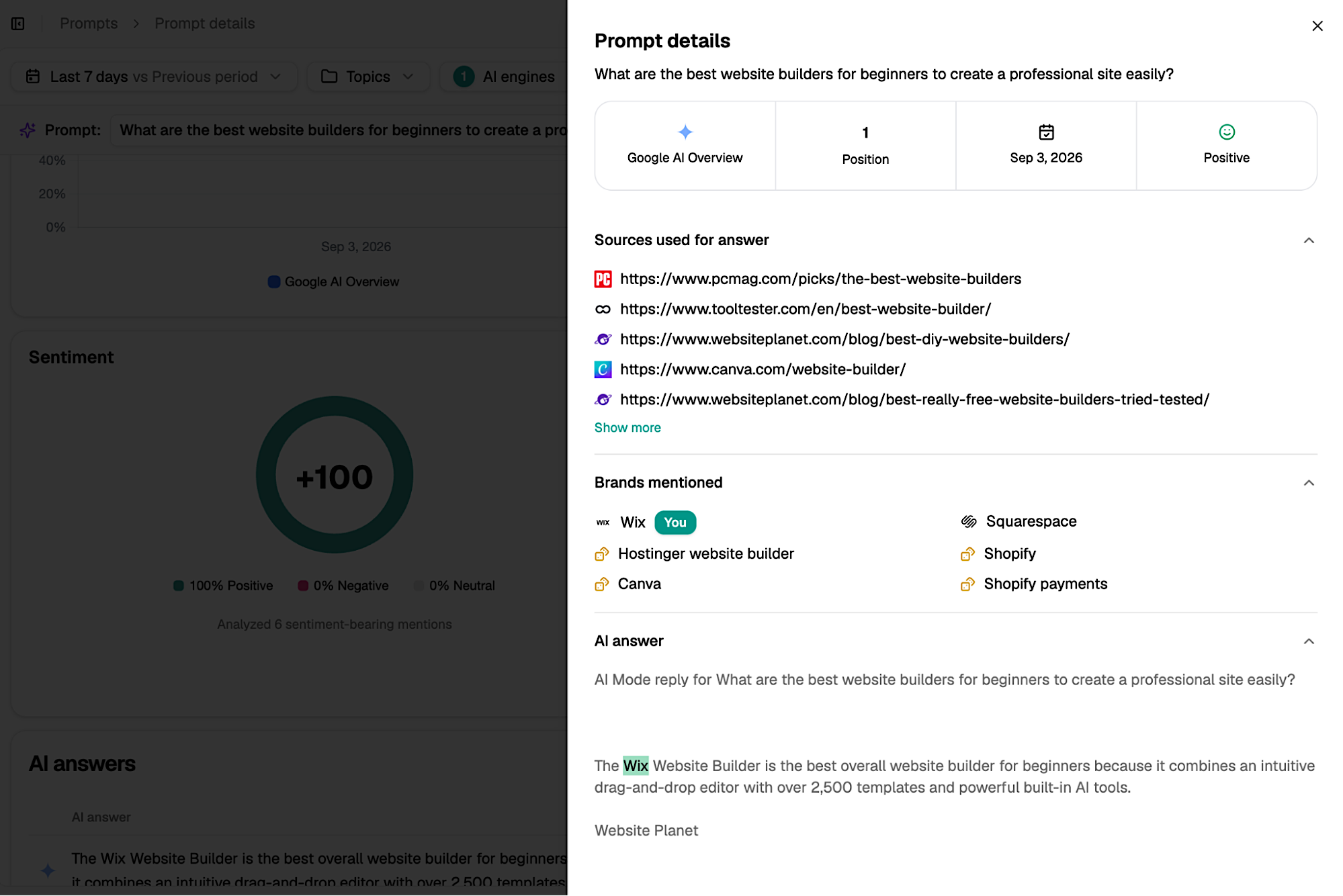Viewport: 1343px width, 896px height.
Task: Collapse the Brands mentioned section
Action: tap(1308, 482)
